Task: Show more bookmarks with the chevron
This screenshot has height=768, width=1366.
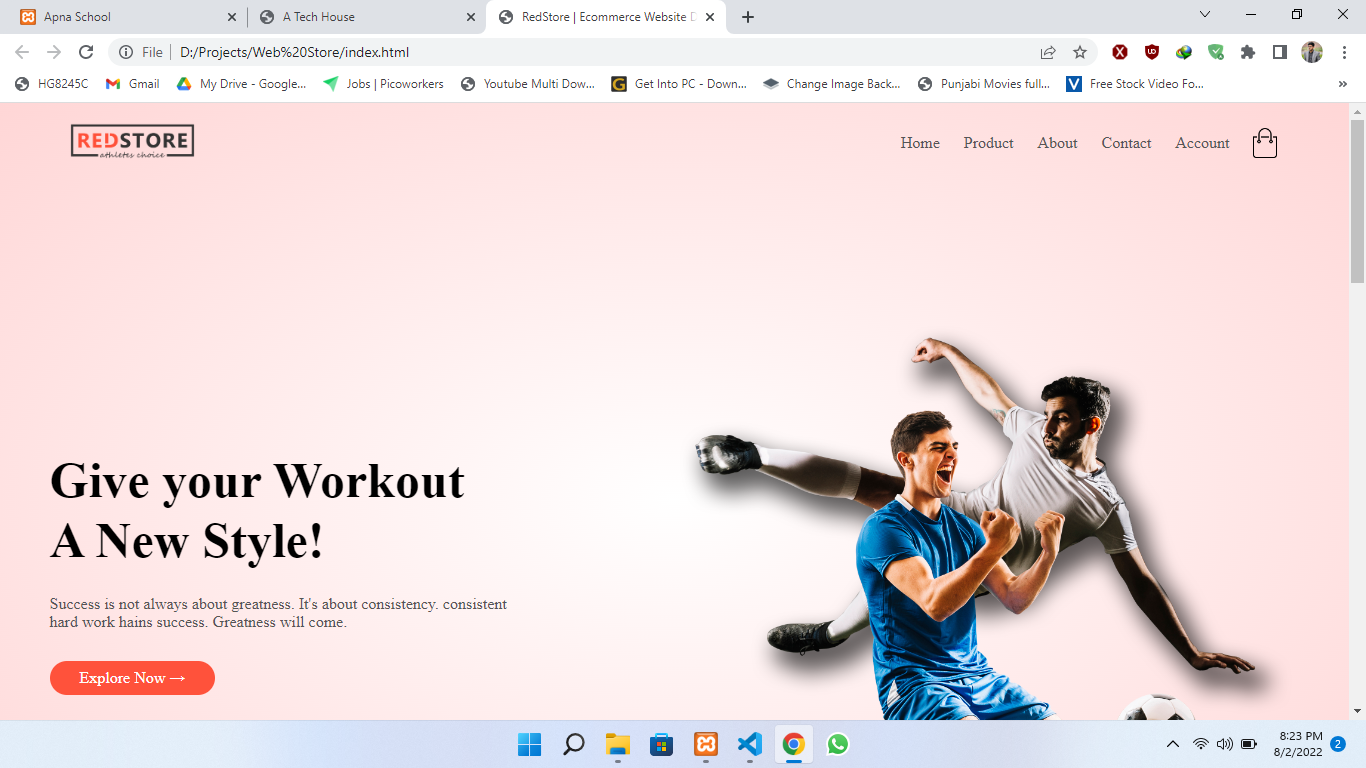Action: coord(1342,84)
